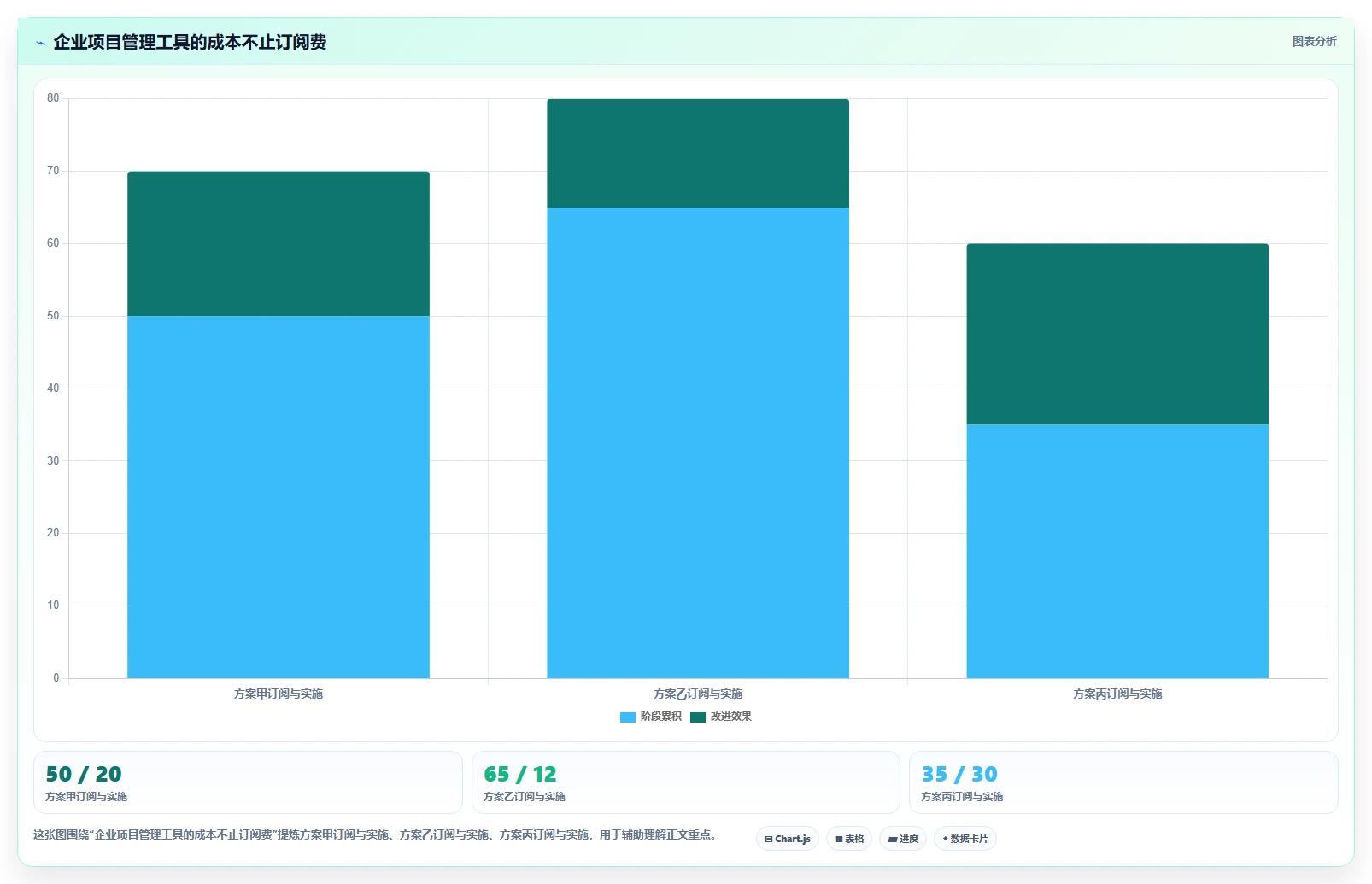Click the 数据卡片 tag chip
The height and width of the screenshot is (884, 1372).
click(x=965, y=839)
